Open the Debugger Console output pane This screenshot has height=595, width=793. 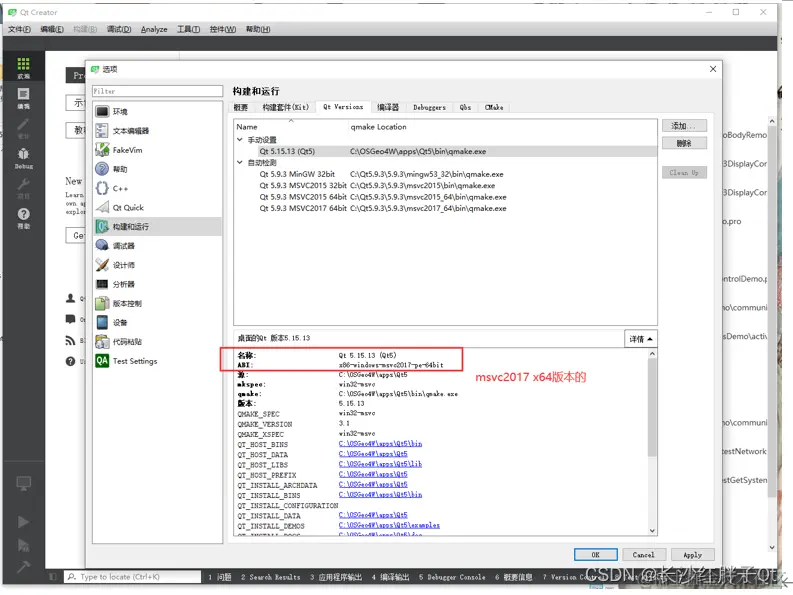452,577
